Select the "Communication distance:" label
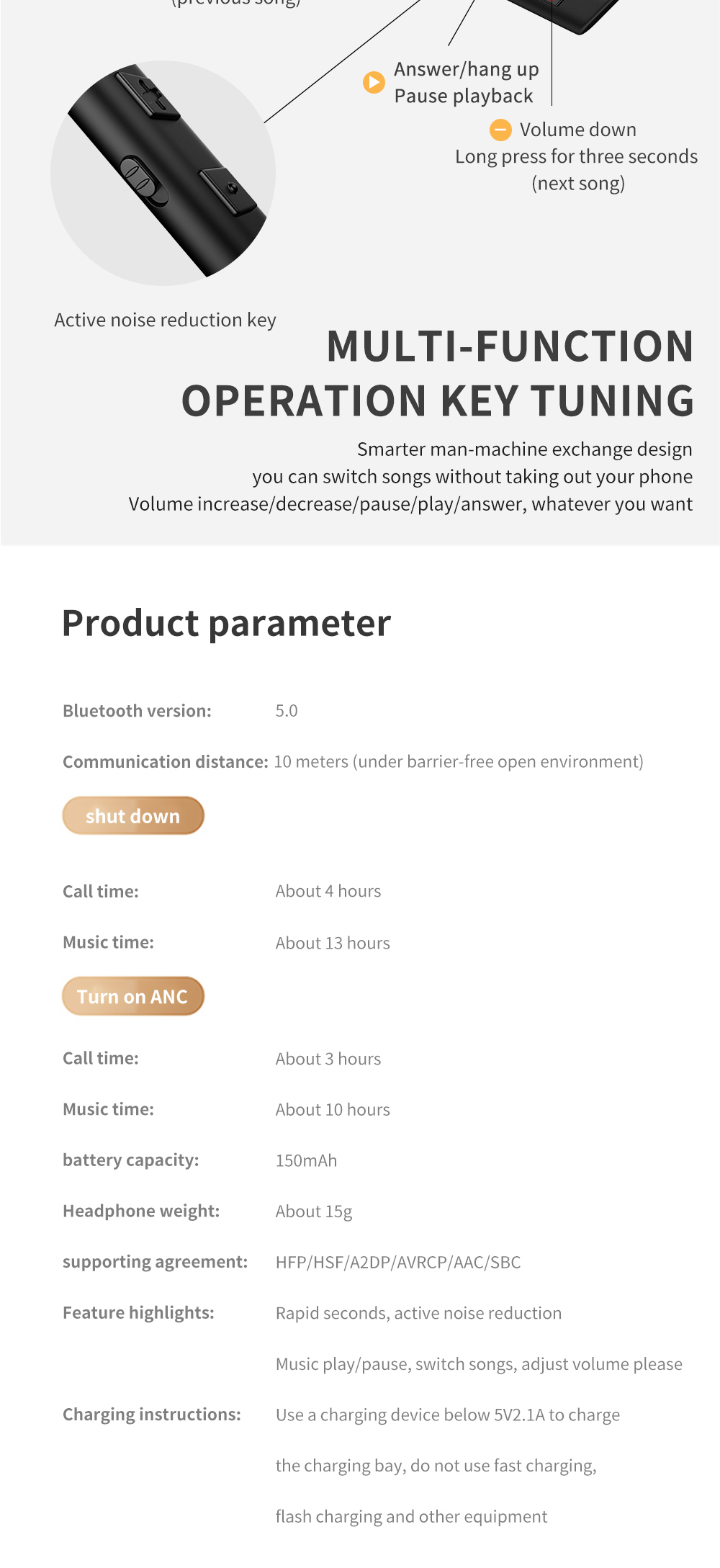Image resolution: width=720 pixels, height=1568 pixels. (165, 762)
